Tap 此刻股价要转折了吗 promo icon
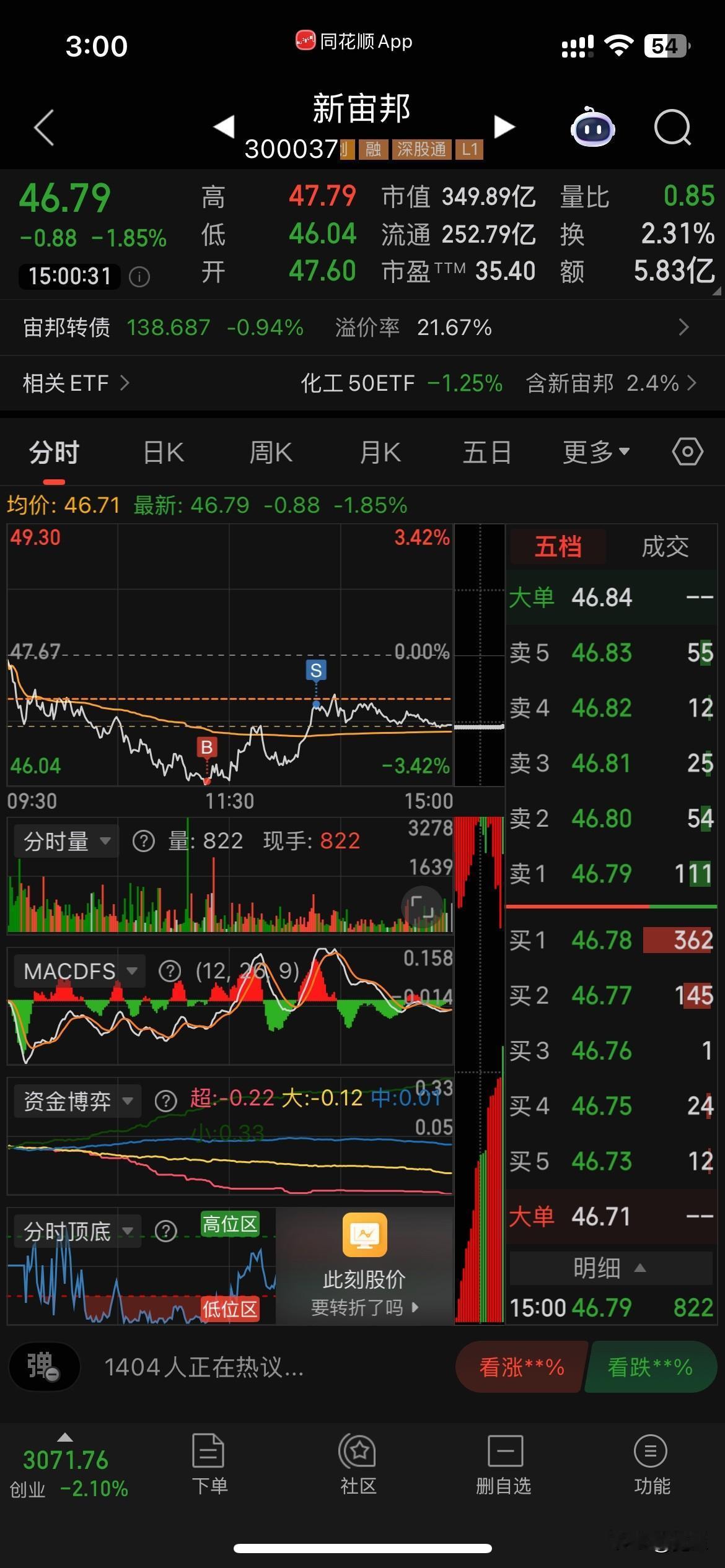This screenshot has width=725, height=1568. tap(365, 1235)
